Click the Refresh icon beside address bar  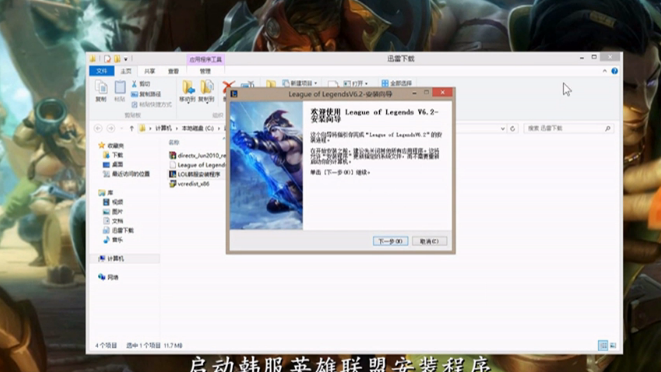pyautogui.click(x=513, y=129)
